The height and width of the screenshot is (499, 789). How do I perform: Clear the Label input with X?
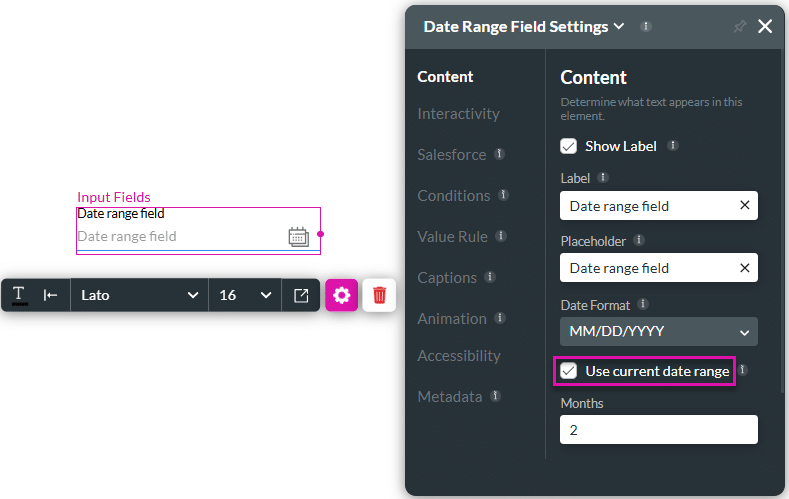[745, 205]
